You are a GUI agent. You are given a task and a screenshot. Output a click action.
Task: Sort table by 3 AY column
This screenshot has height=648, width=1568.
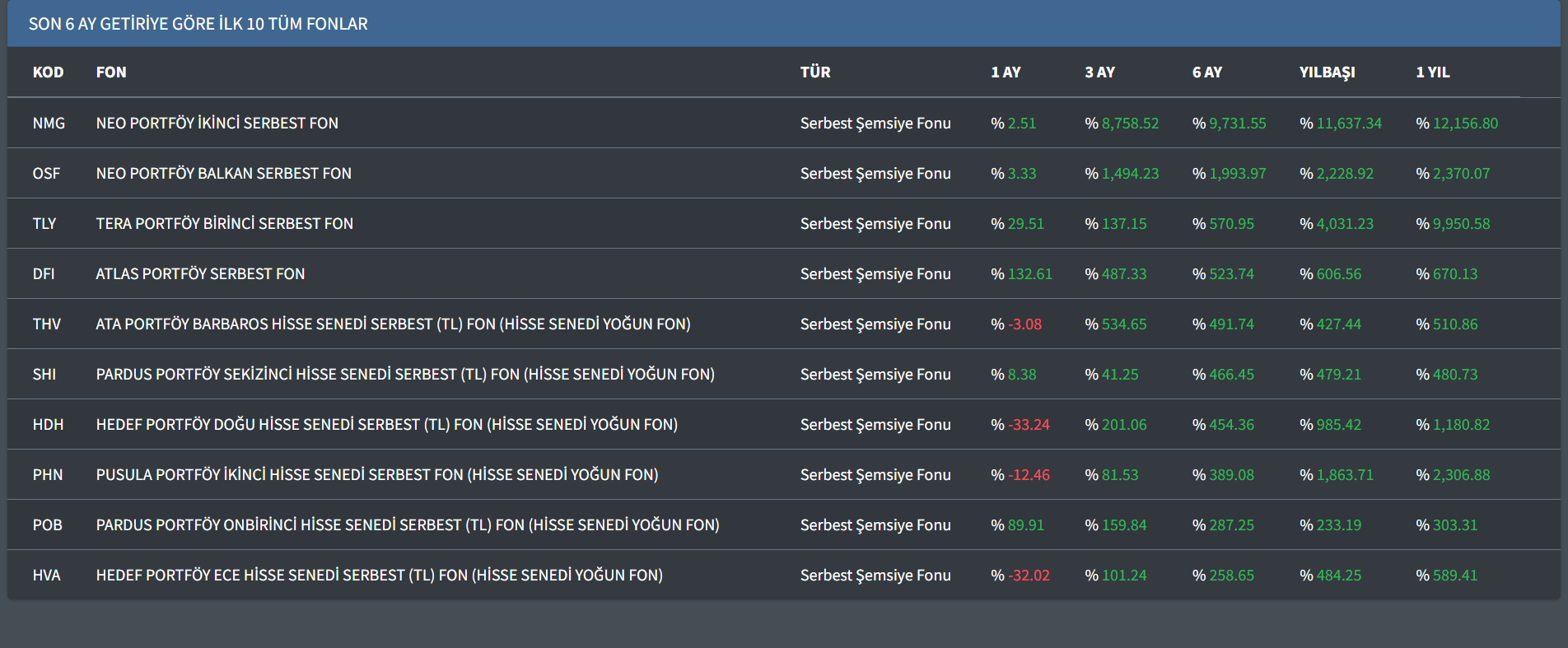click(x=1099, y=72)
